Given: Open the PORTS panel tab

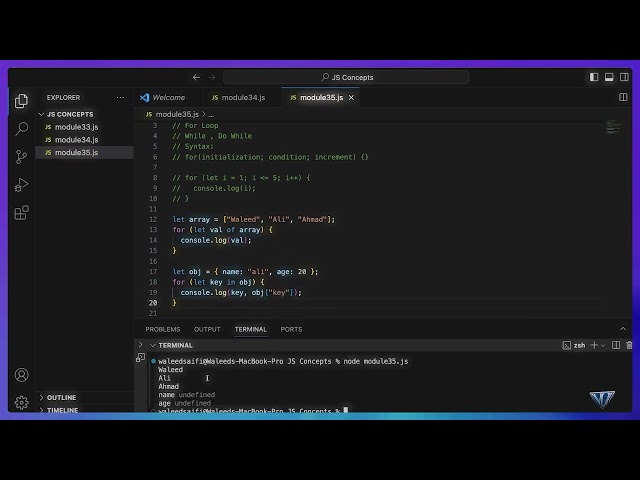Looking at the screenshot, I should click(x=291, y=329).
